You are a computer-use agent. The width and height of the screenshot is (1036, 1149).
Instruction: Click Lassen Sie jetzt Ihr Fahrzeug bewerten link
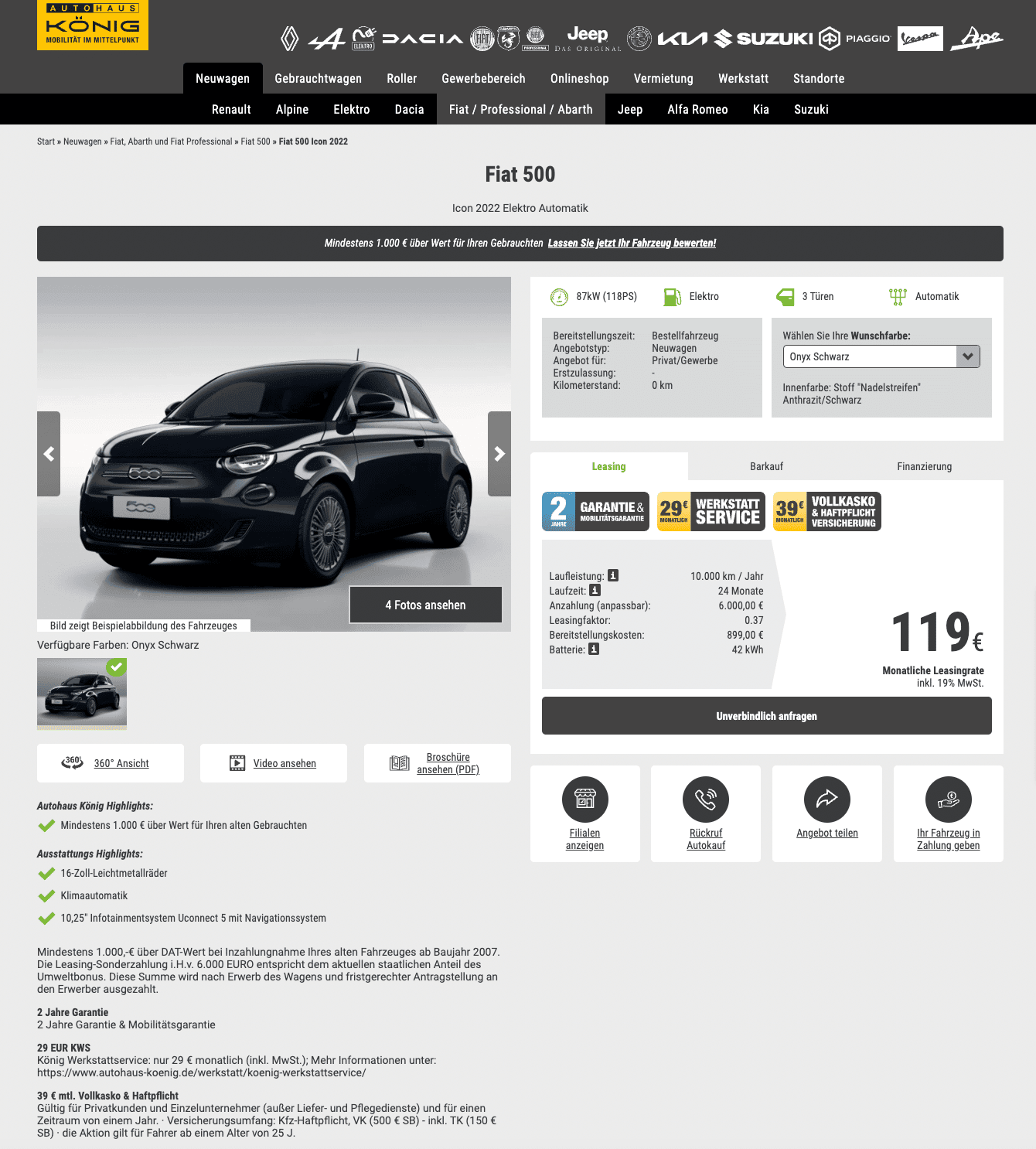pos(632,243)
